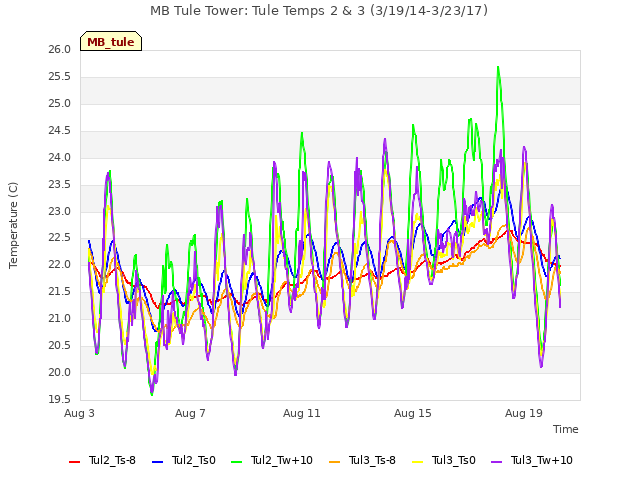Select the Tul2_Ts-8 legend label
640x480 pixels.
(112, 460)
